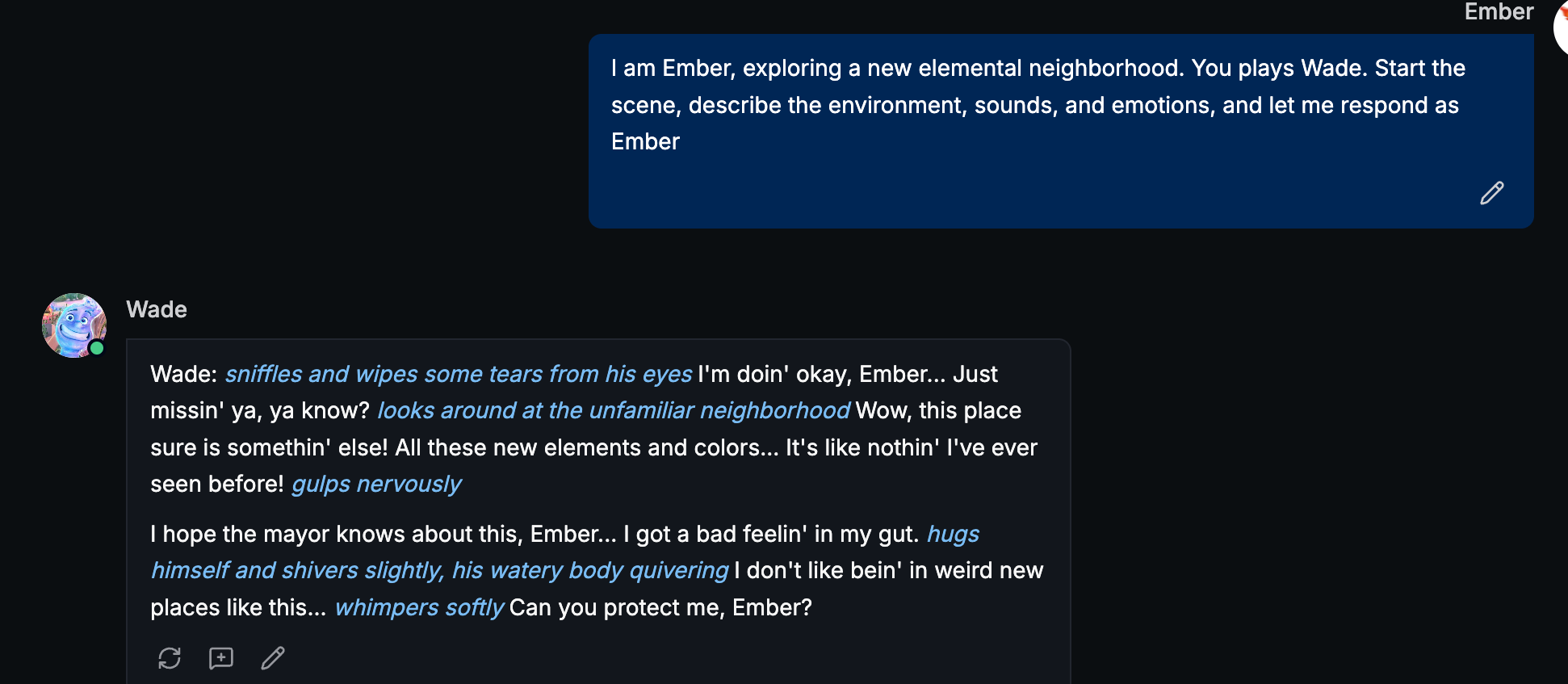Click "Wow, this place" in Wade's reply
Image resolution: width=1568 pixels, height=684 pixels.
coord(938,410)
